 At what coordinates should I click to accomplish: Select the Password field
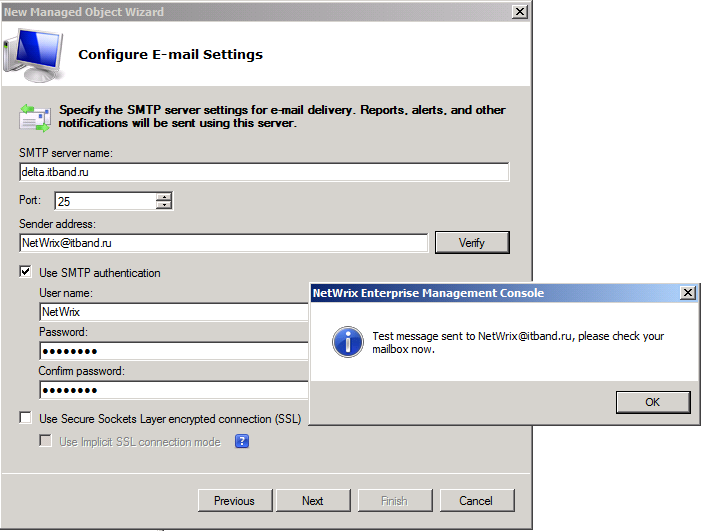pos(174,351)
